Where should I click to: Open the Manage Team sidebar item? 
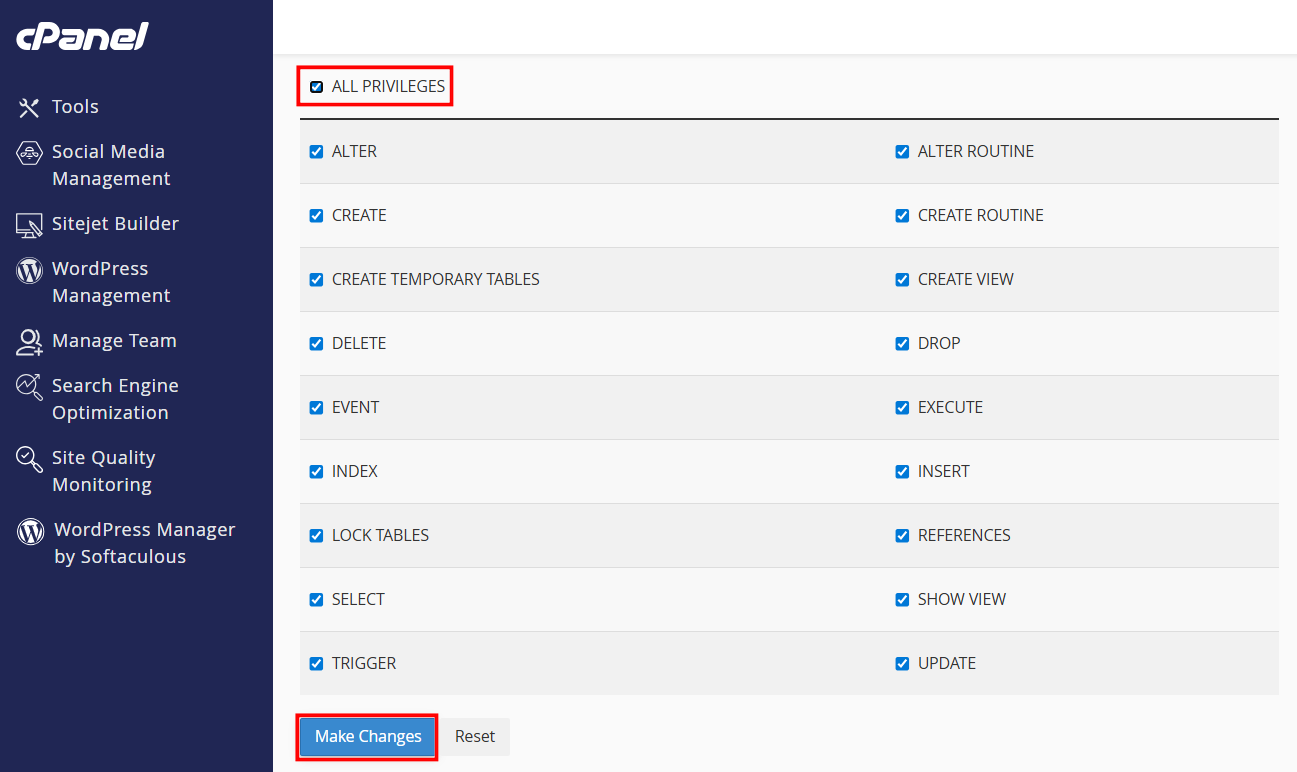[x=114, y=341]
